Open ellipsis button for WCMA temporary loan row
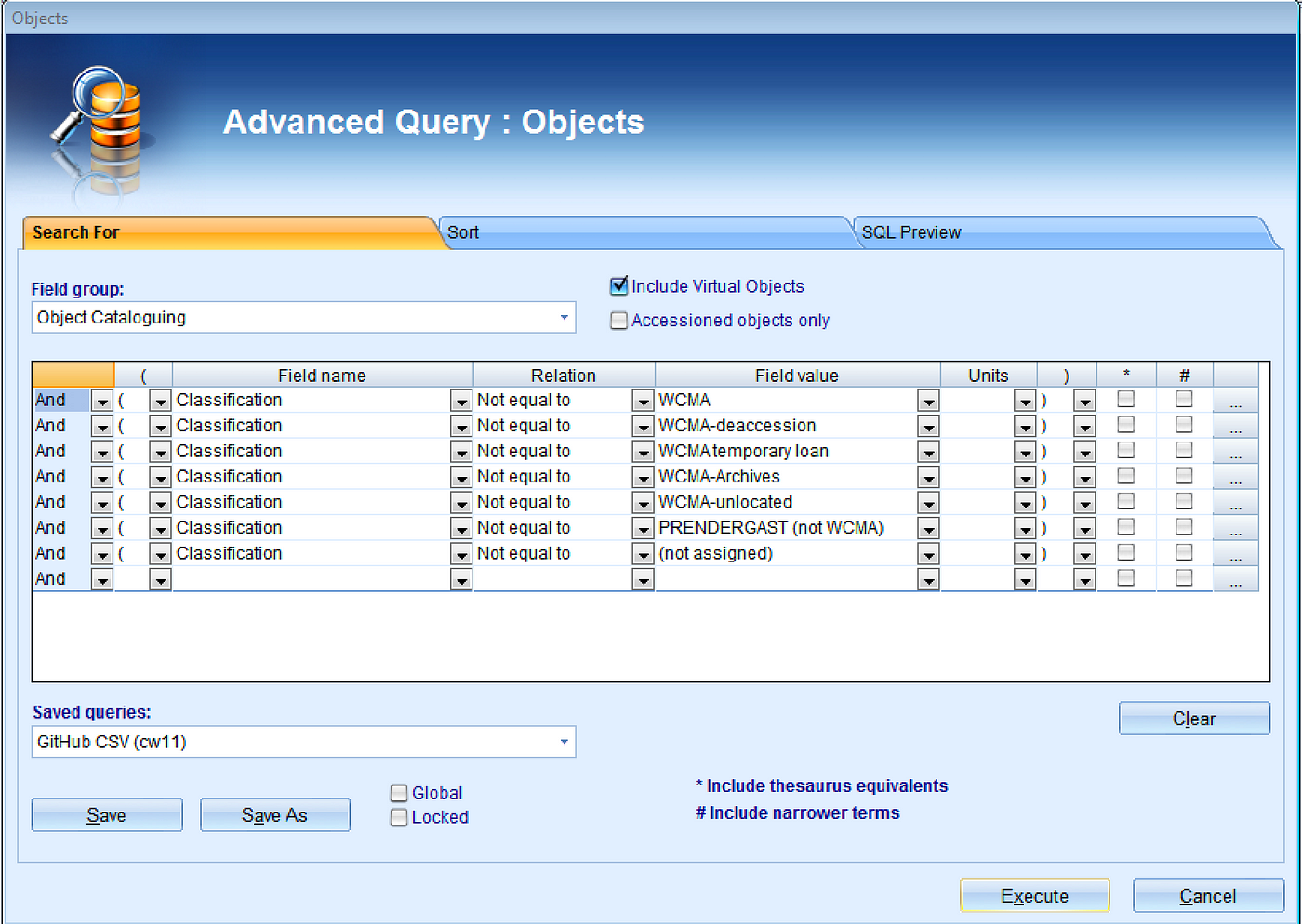Screen dimensions: 1302x924 pos(1236,452)
